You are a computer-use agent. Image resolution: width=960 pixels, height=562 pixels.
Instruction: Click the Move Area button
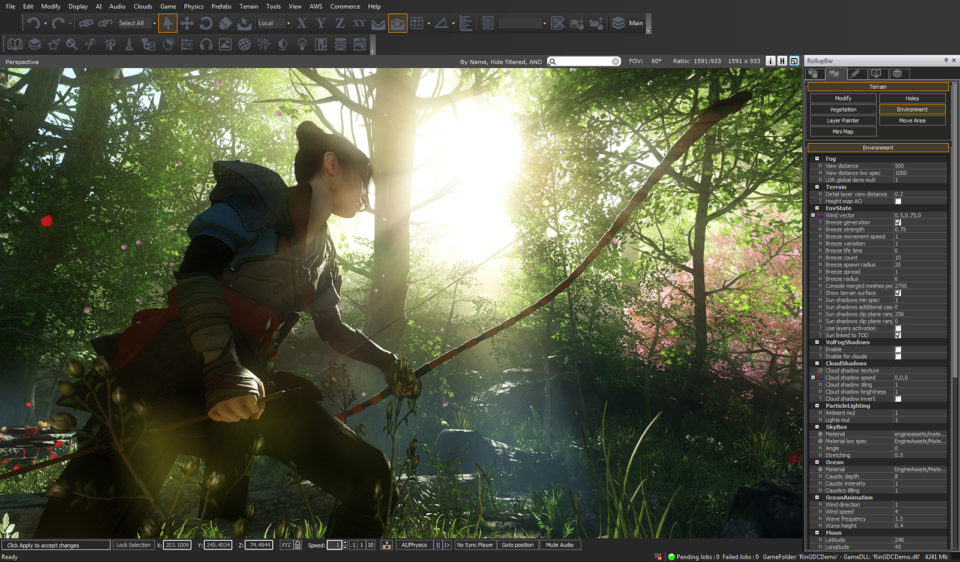912,121
